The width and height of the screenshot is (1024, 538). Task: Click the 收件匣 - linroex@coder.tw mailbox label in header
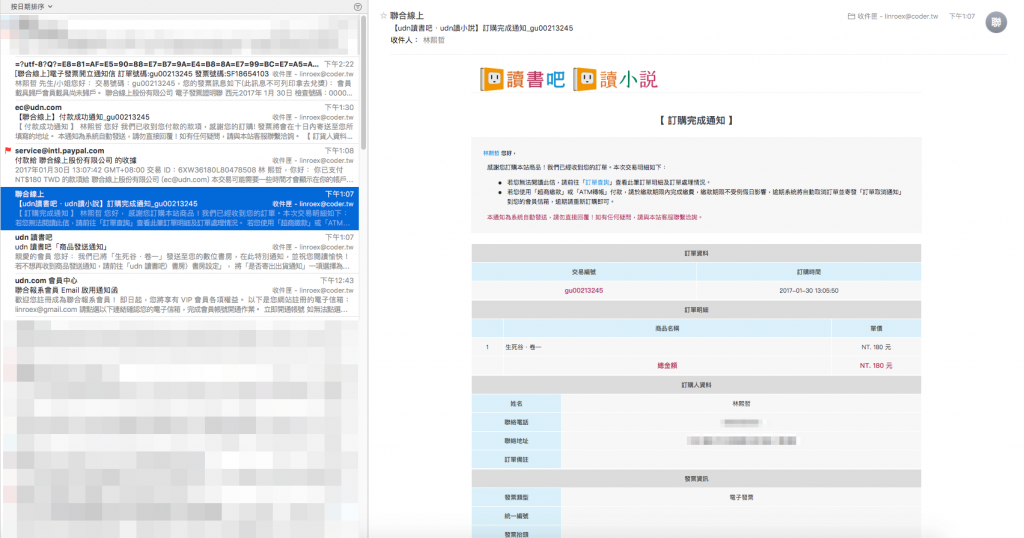(x=897, y=16)
